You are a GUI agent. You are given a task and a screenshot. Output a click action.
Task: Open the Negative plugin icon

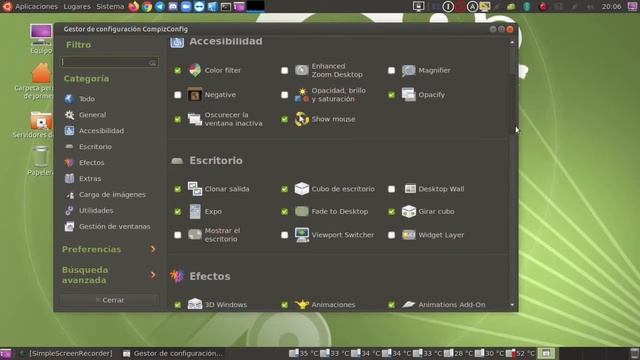tap(195, 95)
